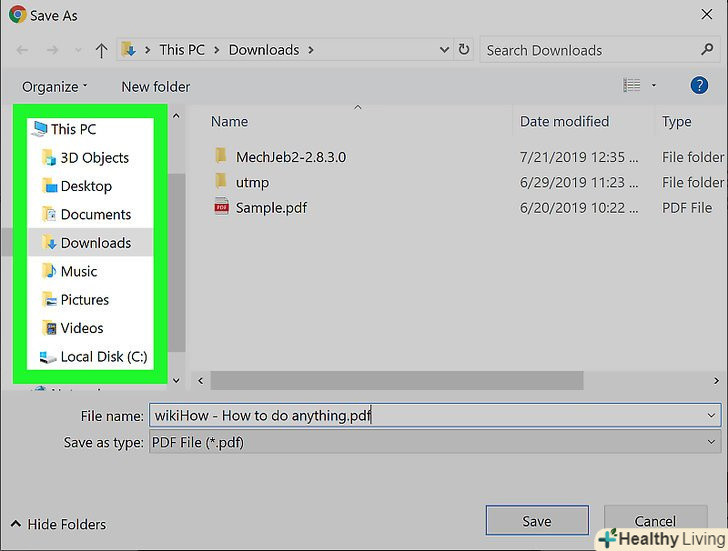Click the Back navigation arrow
This screenshot has width=728, height=551.
(22, 50)
